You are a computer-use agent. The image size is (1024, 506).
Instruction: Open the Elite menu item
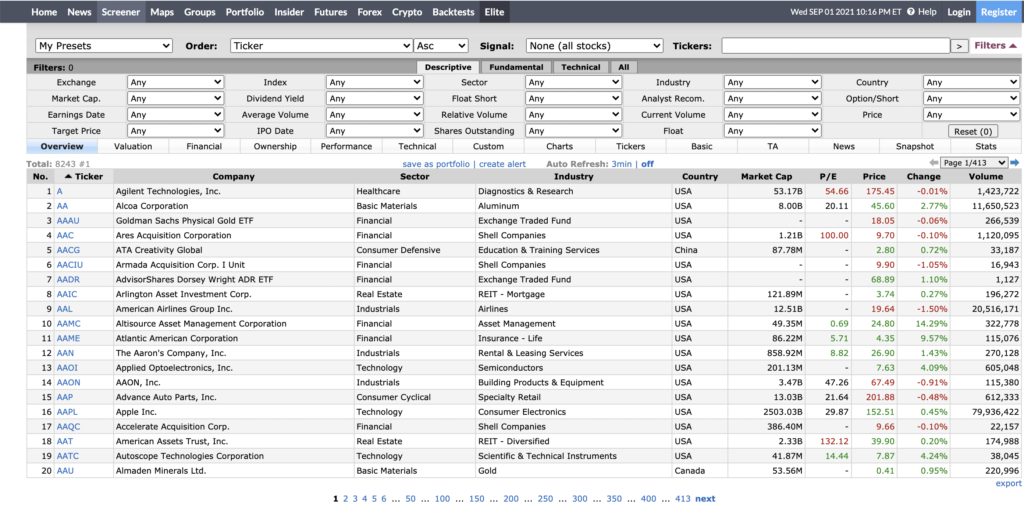[495, 12]
